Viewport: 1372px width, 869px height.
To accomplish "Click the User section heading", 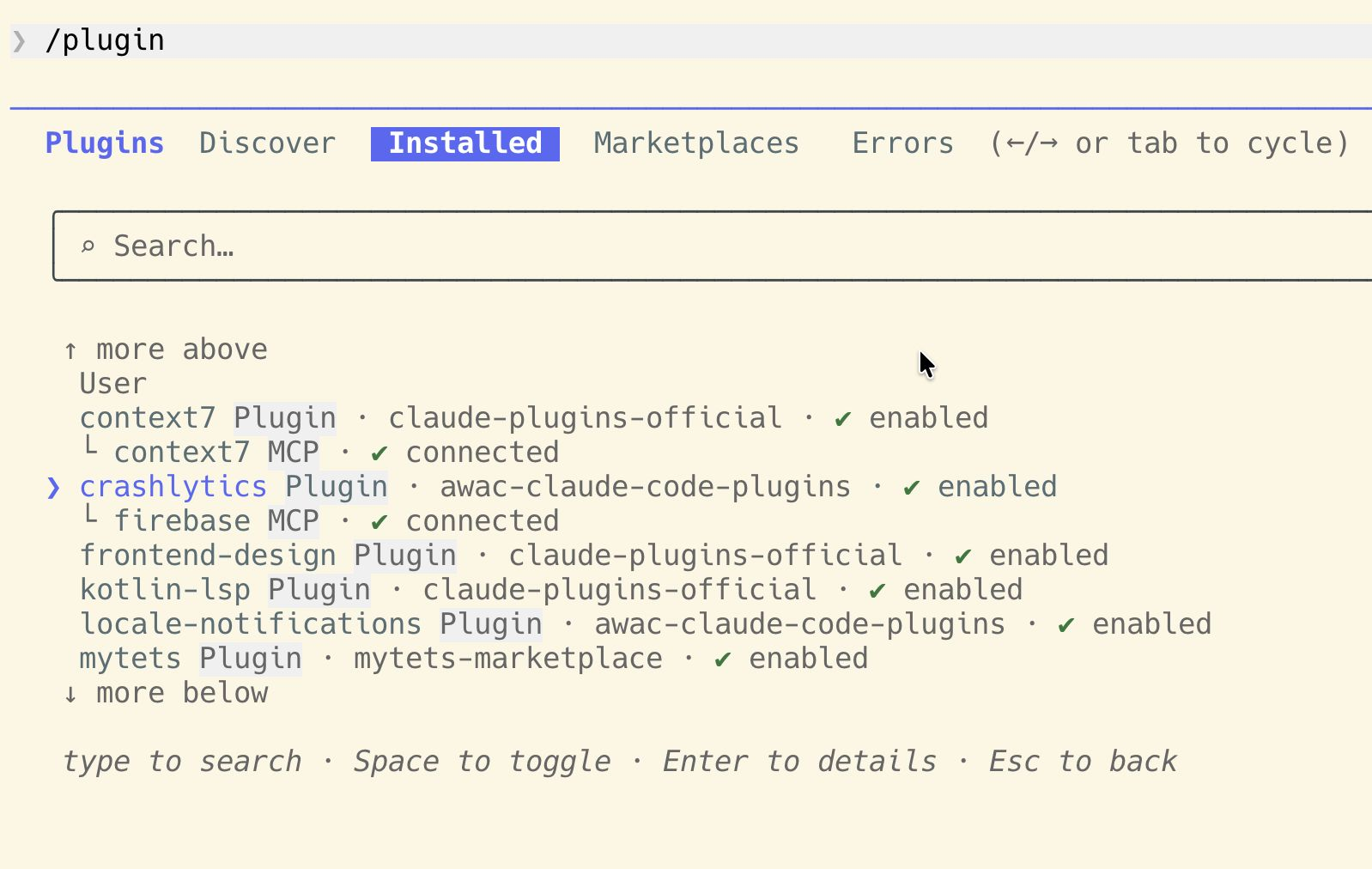I will coord(113,384).
